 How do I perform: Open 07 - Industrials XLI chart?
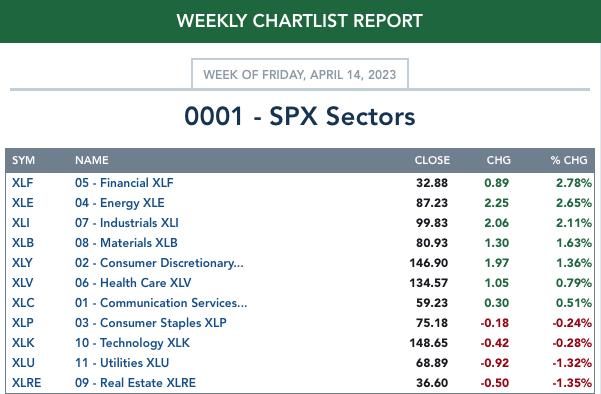127,223
